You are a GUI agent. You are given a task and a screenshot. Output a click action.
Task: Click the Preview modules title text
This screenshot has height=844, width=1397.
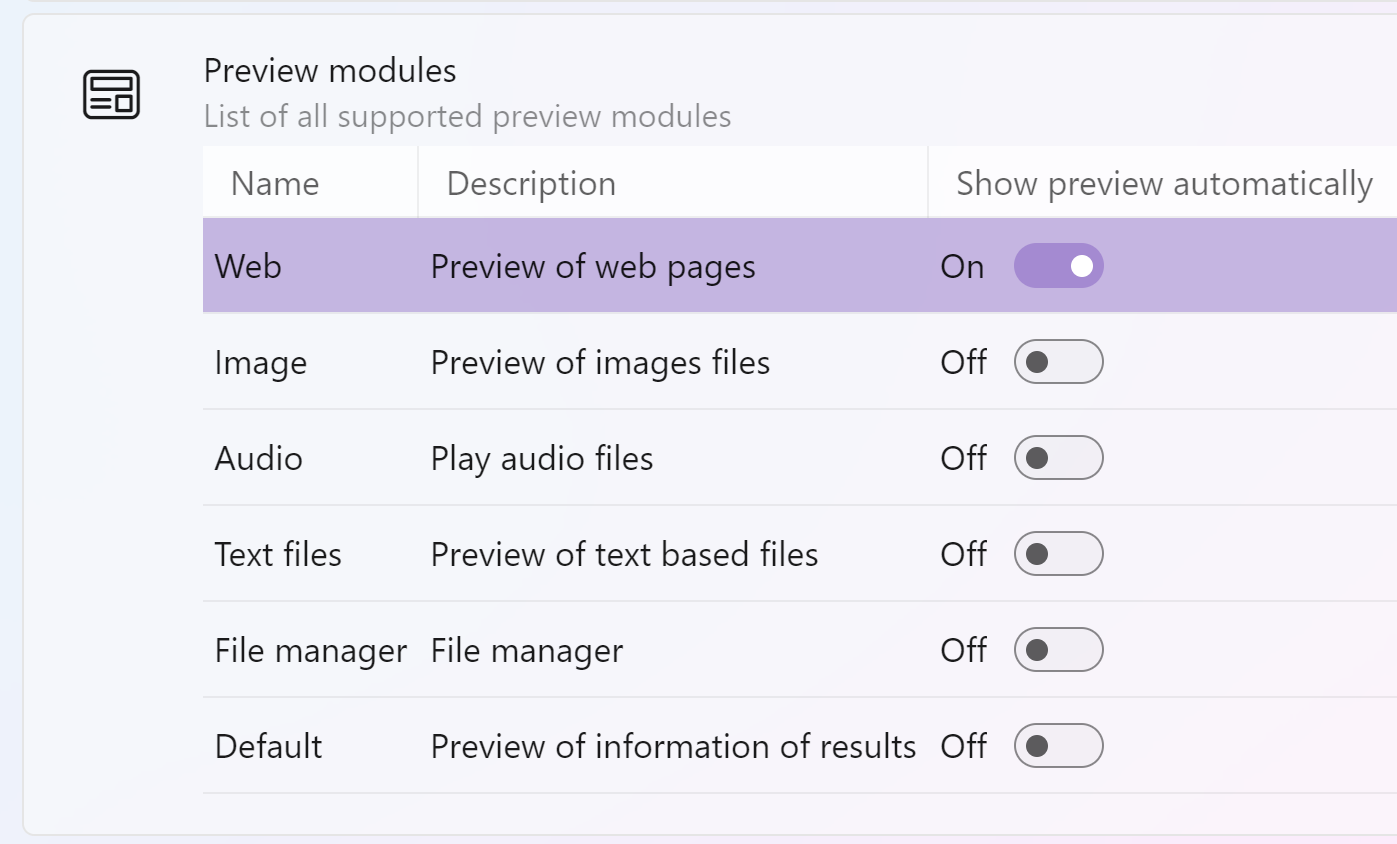330,70
